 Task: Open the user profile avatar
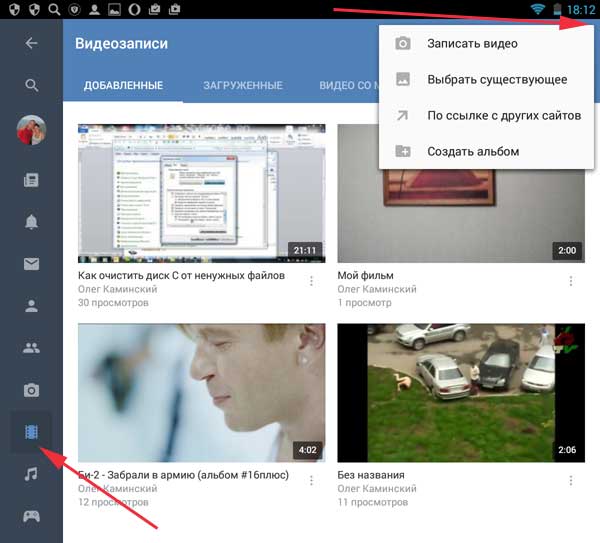pos(31,131)
